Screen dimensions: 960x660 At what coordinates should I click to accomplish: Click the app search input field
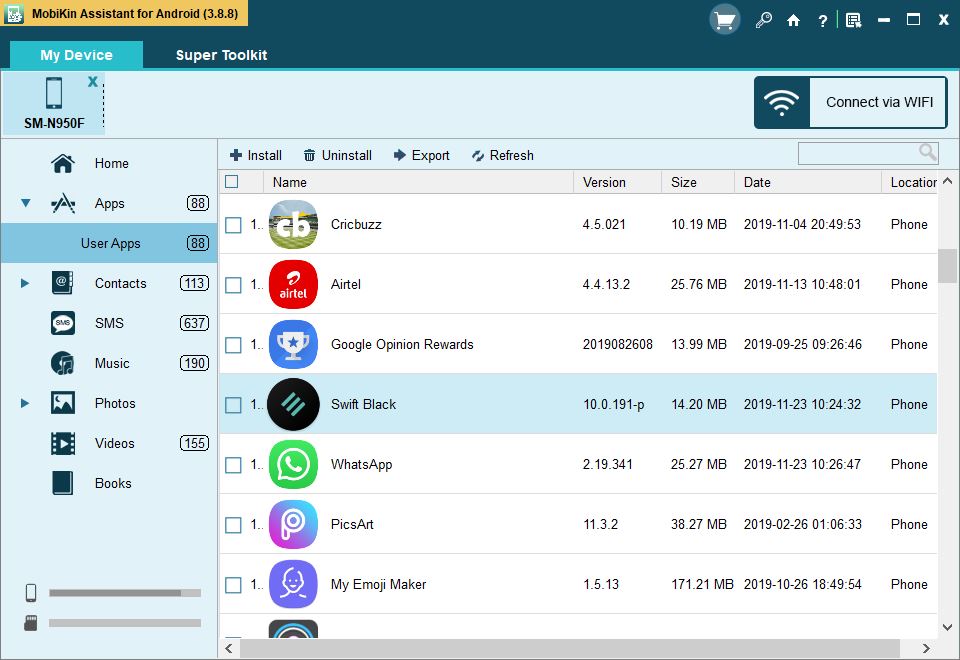click(868, 153)
